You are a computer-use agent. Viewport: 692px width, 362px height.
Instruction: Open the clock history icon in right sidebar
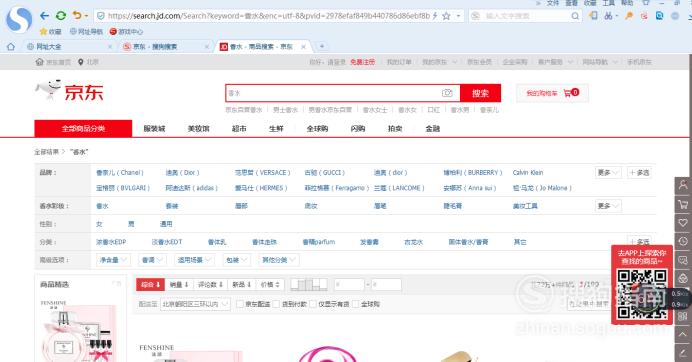(x=683, y=241)
